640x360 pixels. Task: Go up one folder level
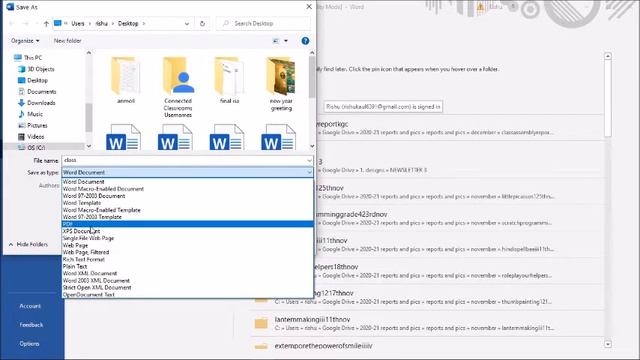coord(46,24)
